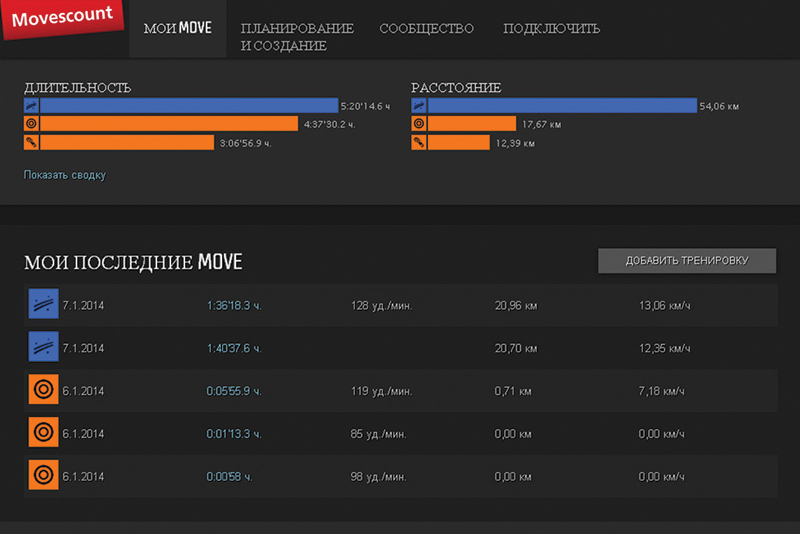The width and height of the screenshot is (800, 534).
Task: Select the blue 5:20'14.6 duration bar
Action: pyautogui.click(x=189, y=106)
